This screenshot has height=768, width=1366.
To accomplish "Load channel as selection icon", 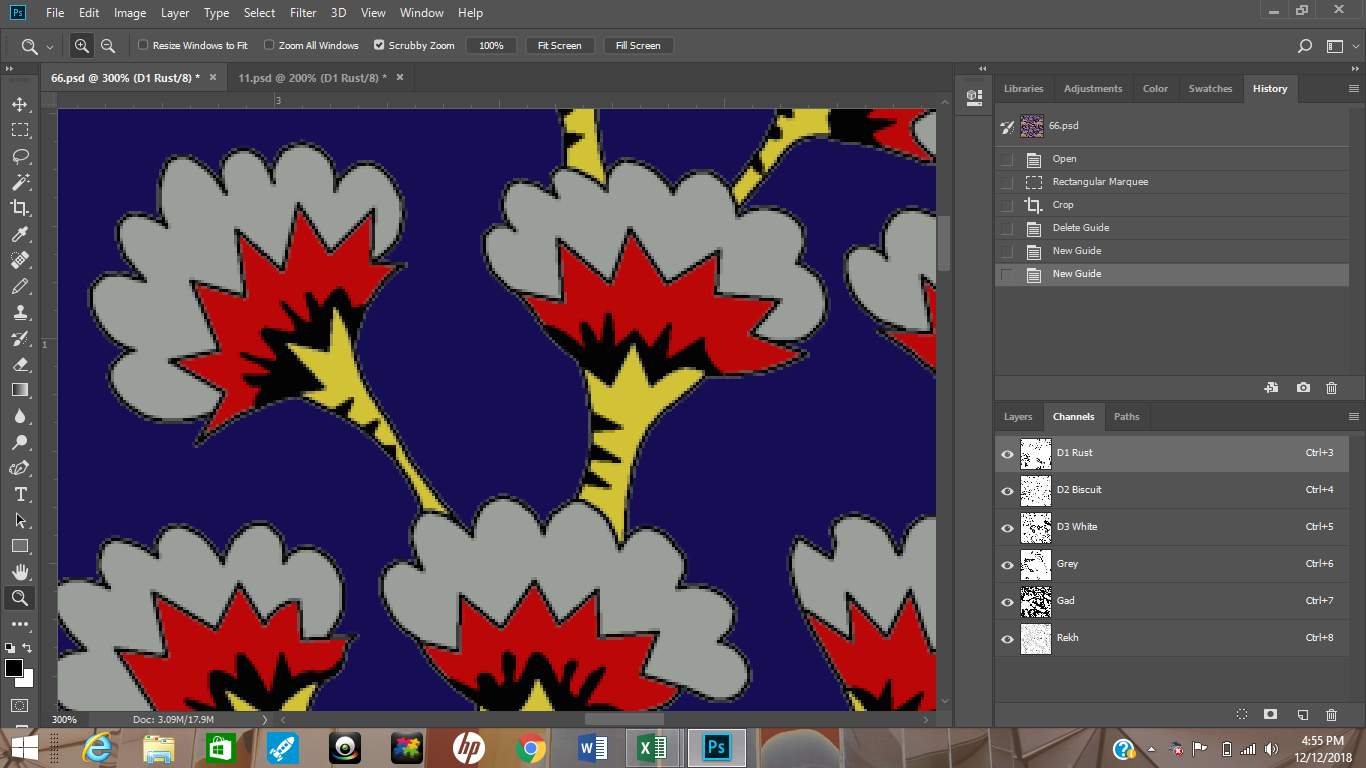I will (1241, 715).
